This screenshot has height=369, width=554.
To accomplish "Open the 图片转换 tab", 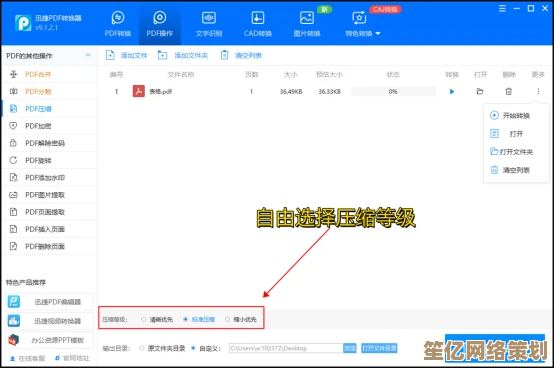I will coord(307,24).
